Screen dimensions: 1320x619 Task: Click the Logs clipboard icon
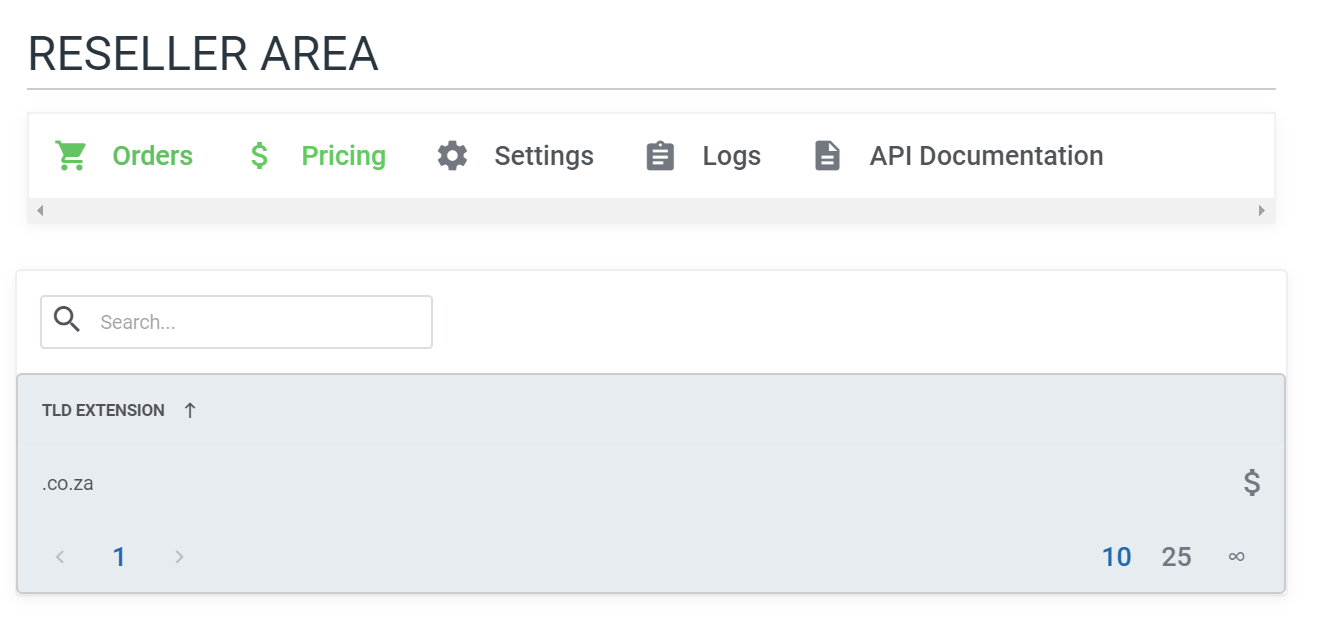[x=661, y=156]
